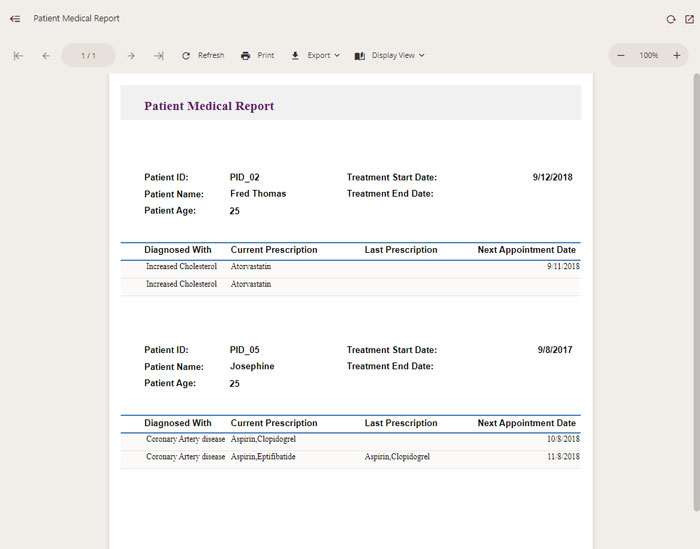Image resolution: width=700 pixels, height=549 pixels.
Task: Go to the next page arrow
Action: click(131, 56)
